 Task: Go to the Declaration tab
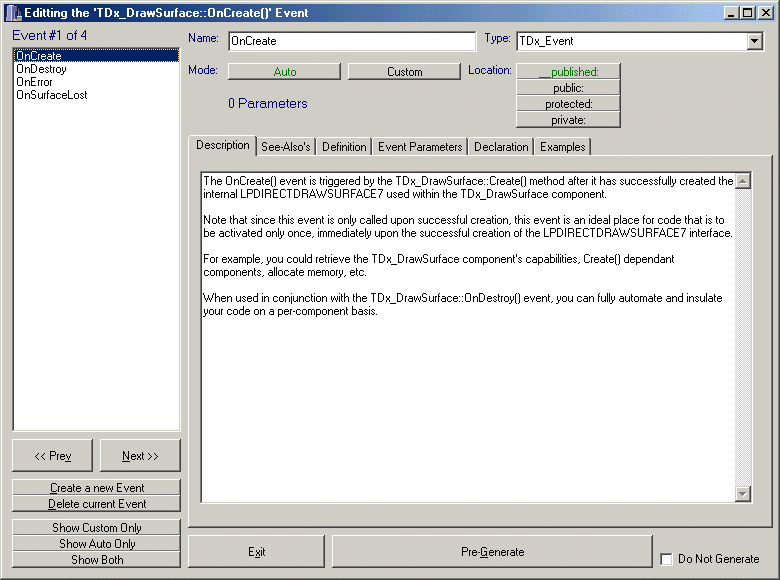coord(501,147)
